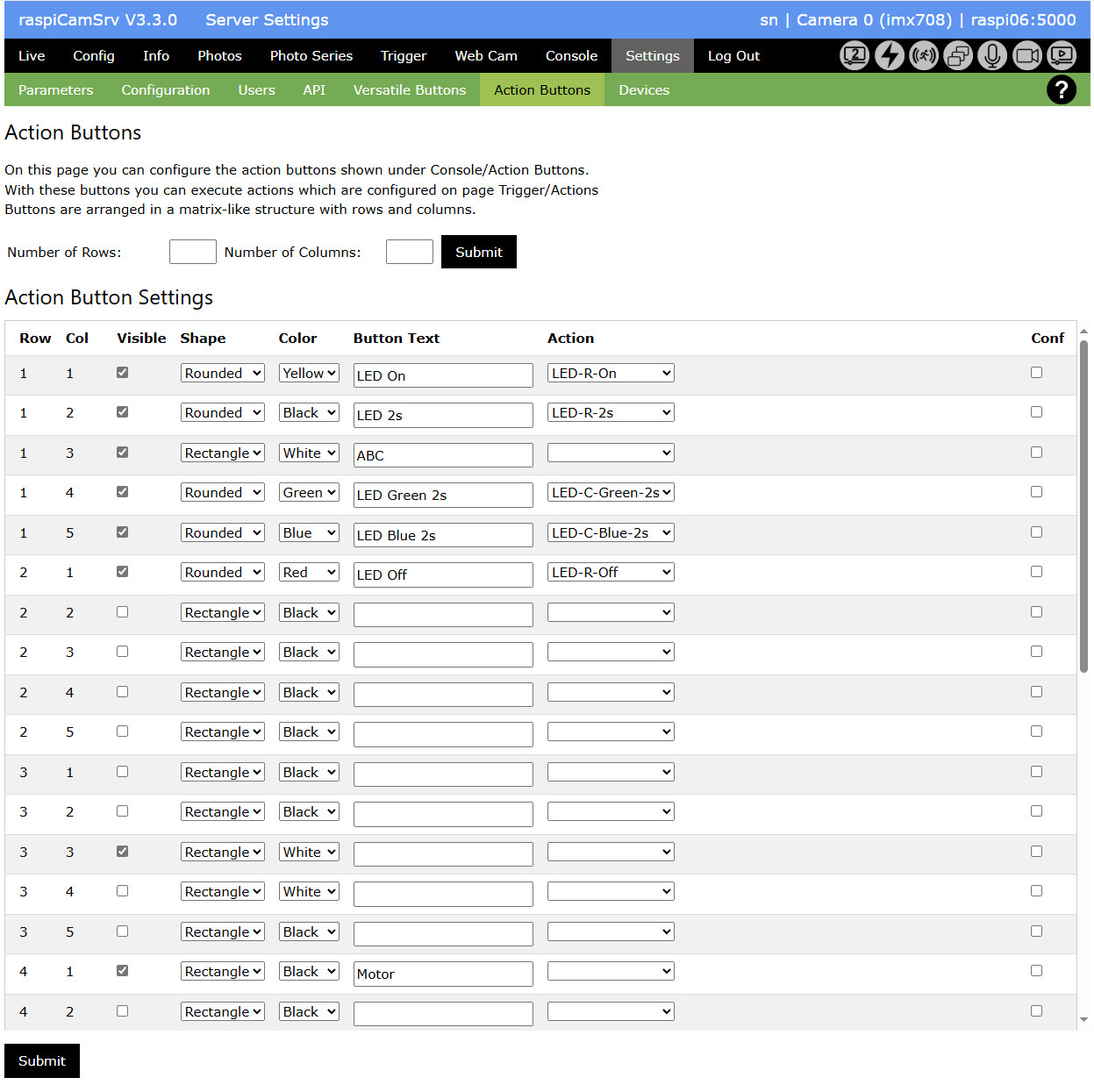Tick the Conf checkbox for LED Off row
The width and height of the screenshot is (1094, 1092).
[x=1036, y=572]
